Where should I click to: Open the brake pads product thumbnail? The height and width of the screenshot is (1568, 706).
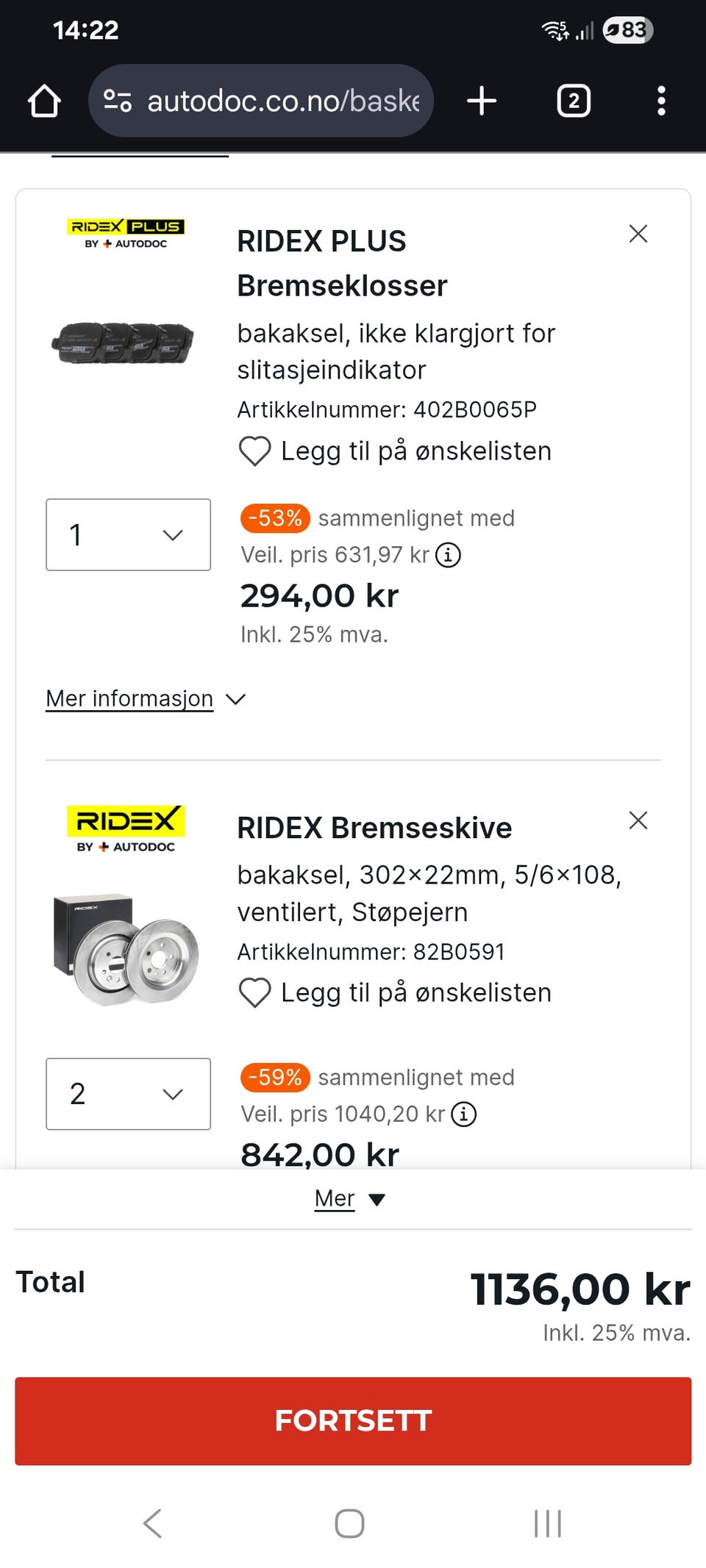[124, 343]
